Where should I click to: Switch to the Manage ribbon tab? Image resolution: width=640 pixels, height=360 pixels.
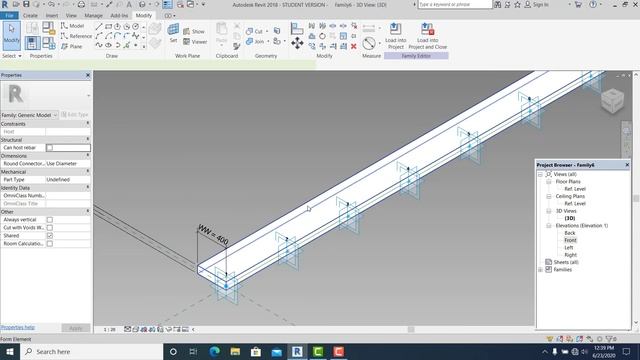point(93,16)
